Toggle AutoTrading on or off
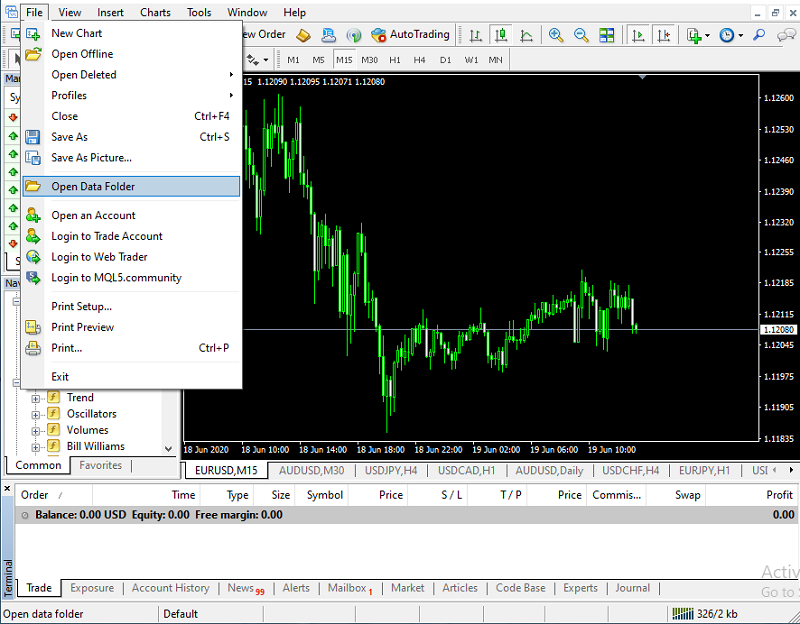Screen dimensions: 800x624 pyautogui.click(x=411, y=35)
